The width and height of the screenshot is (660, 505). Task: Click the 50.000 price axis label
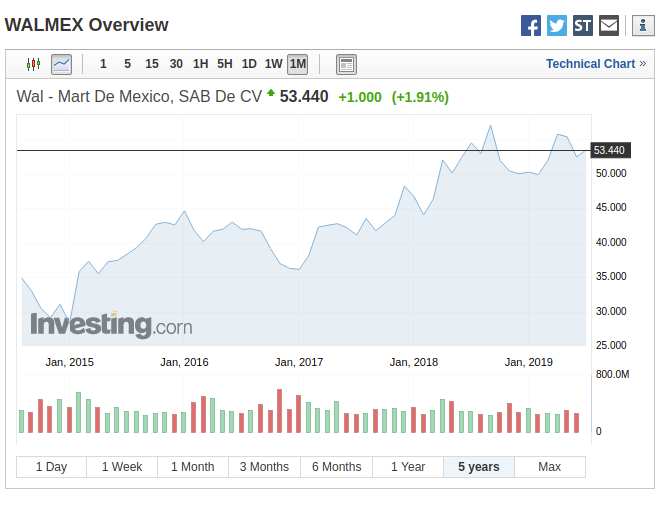[611, 173]
